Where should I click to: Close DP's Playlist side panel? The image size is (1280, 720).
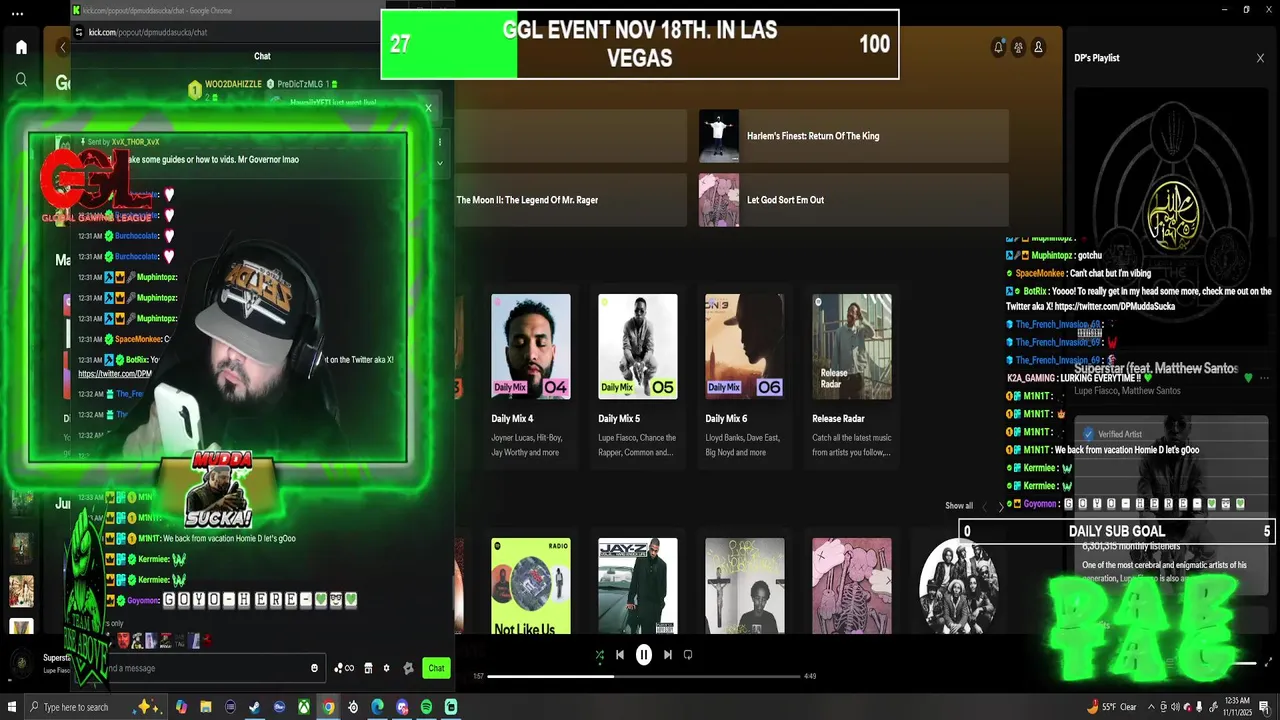tap(1260, 58)
